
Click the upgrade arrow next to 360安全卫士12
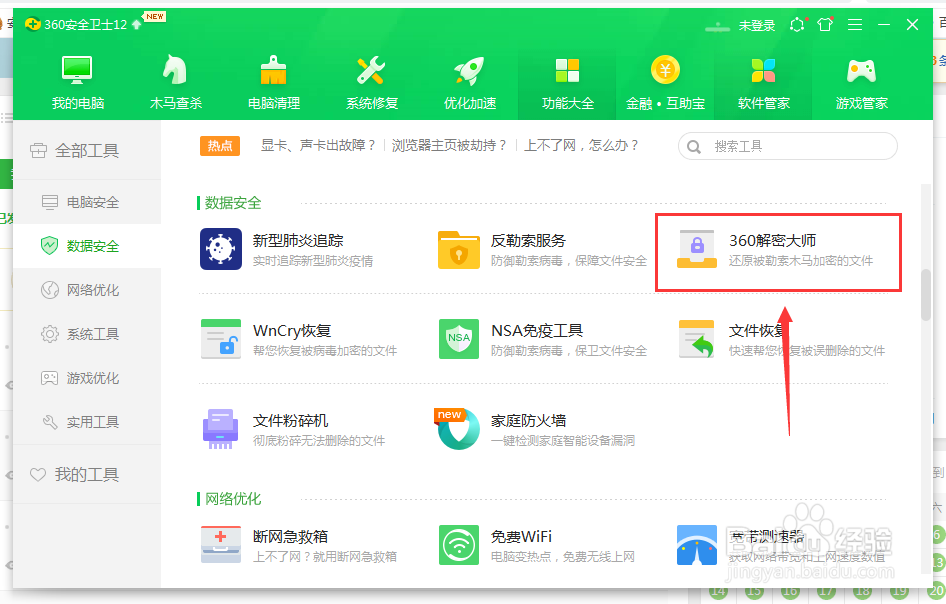point(136,24)
